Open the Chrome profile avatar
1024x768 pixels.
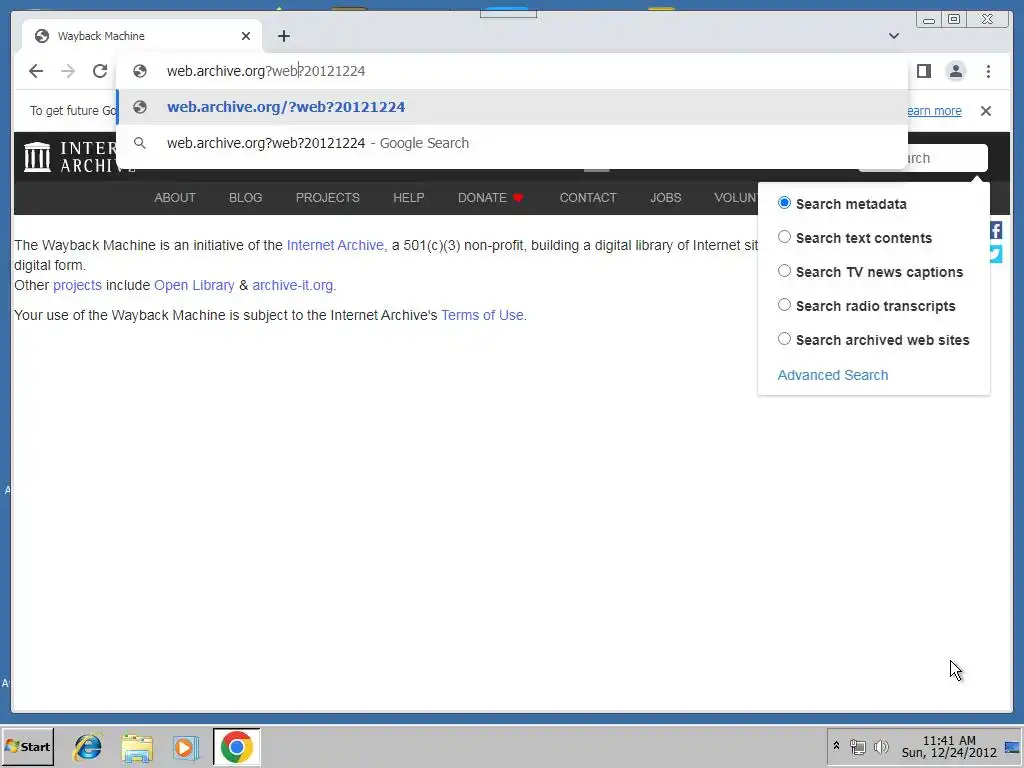pos(955,71)
